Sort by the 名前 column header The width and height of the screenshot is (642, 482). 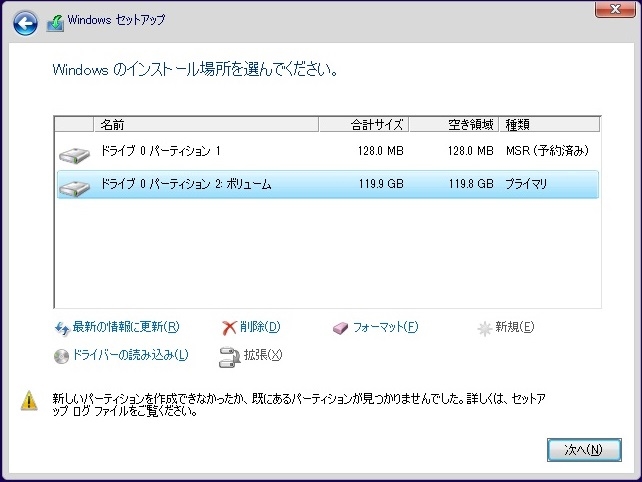[206, 124]
